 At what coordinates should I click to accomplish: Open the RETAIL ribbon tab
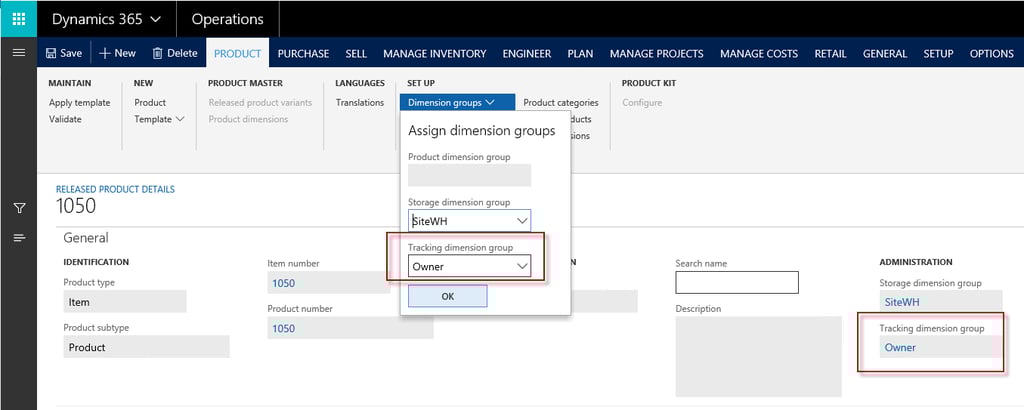click(831, 54)
